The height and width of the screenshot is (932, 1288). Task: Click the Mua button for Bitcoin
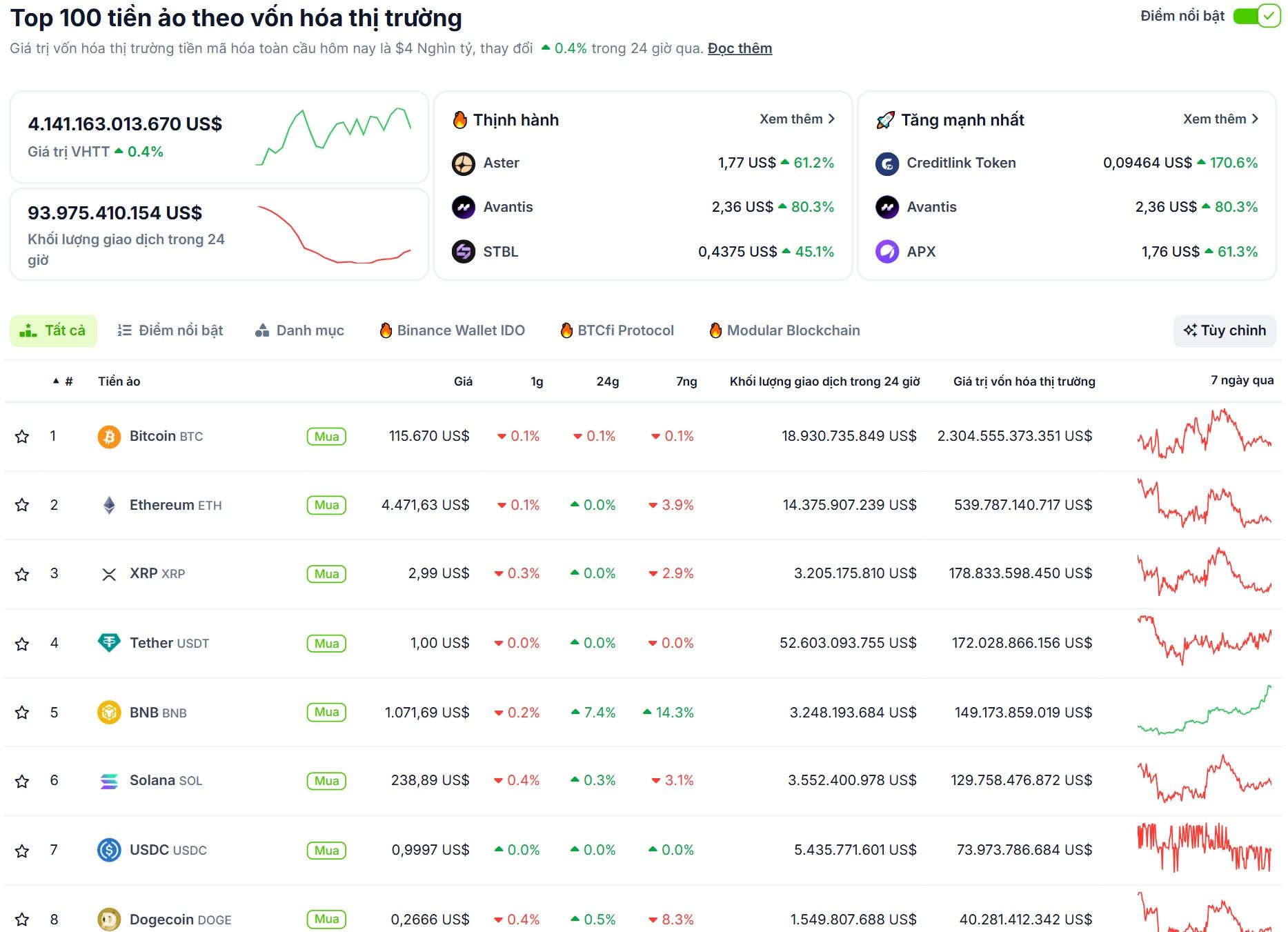pyautogui.click(x=326, y=436)
